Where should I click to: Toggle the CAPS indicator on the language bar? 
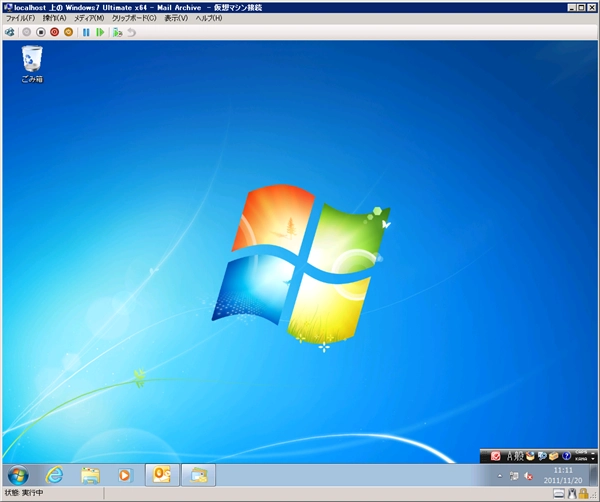click(x=580, y=453)
